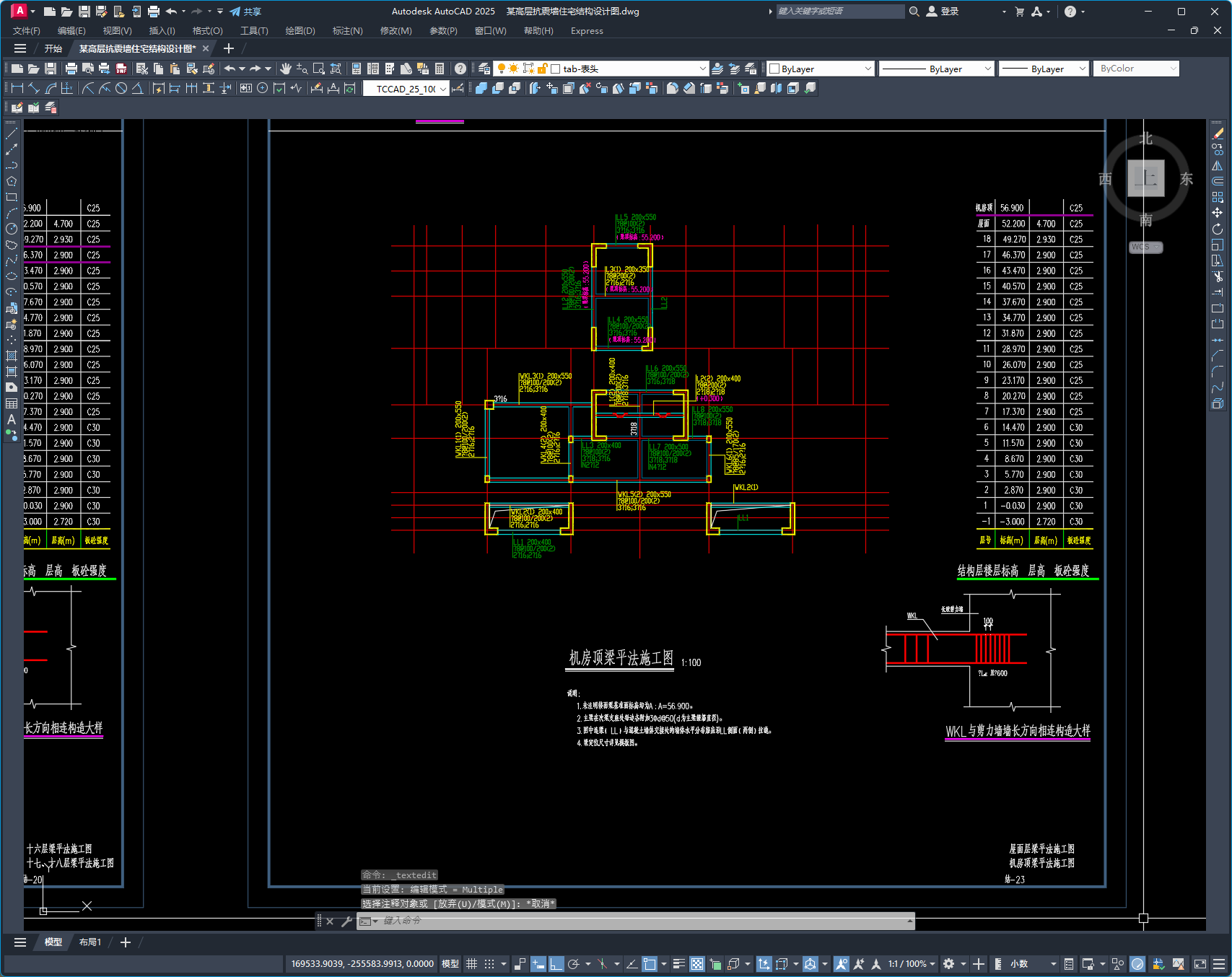Image resolution: width=1232 pixels, height=977 pixels.
Task: Select the Pan hand tool
Action: coord(286,69)
